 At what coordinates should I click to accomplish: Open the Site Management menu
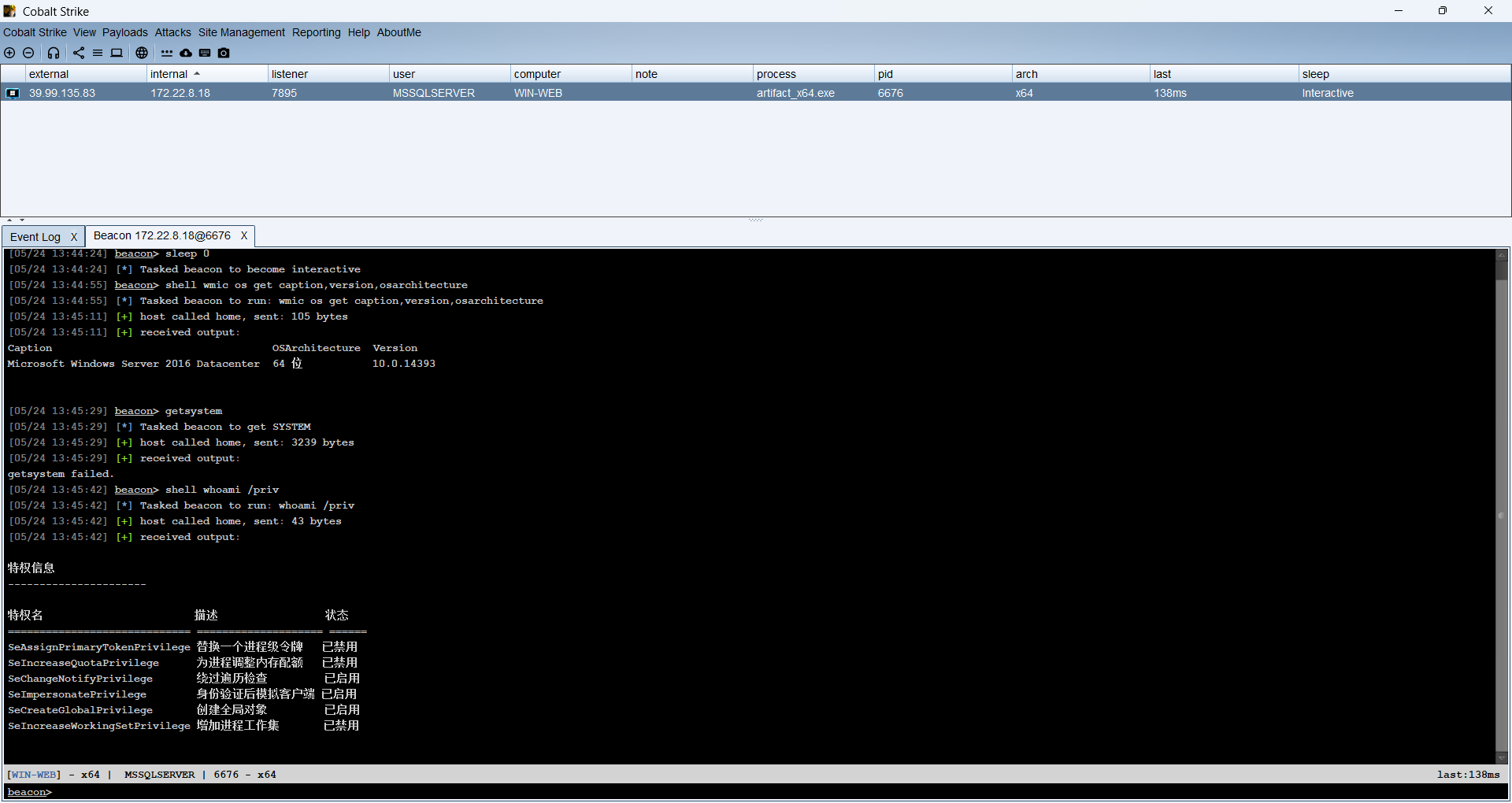coord(242,32)
